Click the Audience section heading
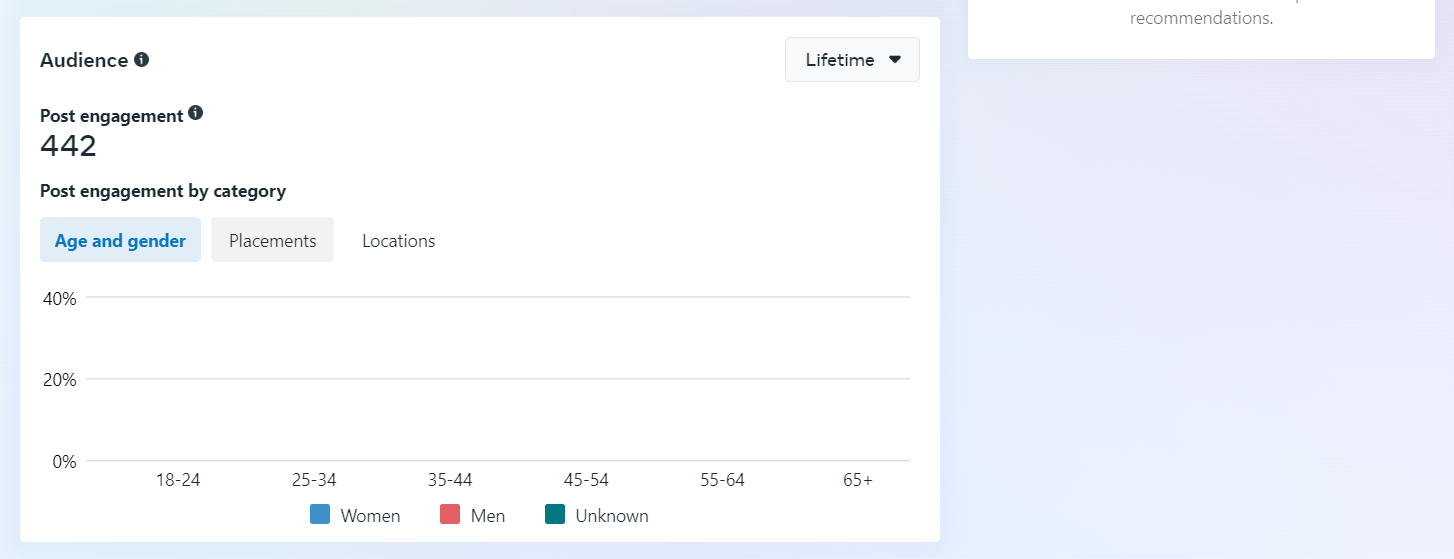Viewport: 1454px width, 559px height. (84, 60)
